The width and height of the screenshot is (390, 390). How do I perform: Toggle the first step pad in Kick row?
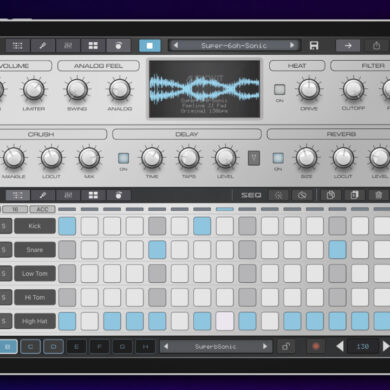click(67, 226)
